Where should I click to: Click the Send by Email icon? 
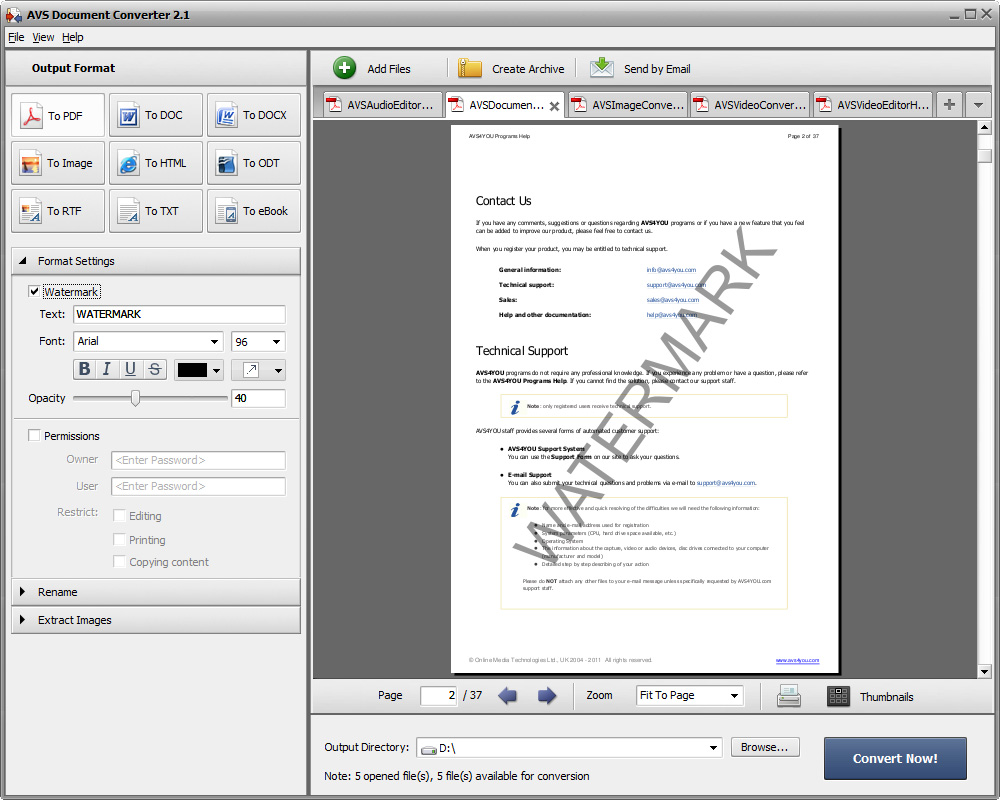point(602,68)
